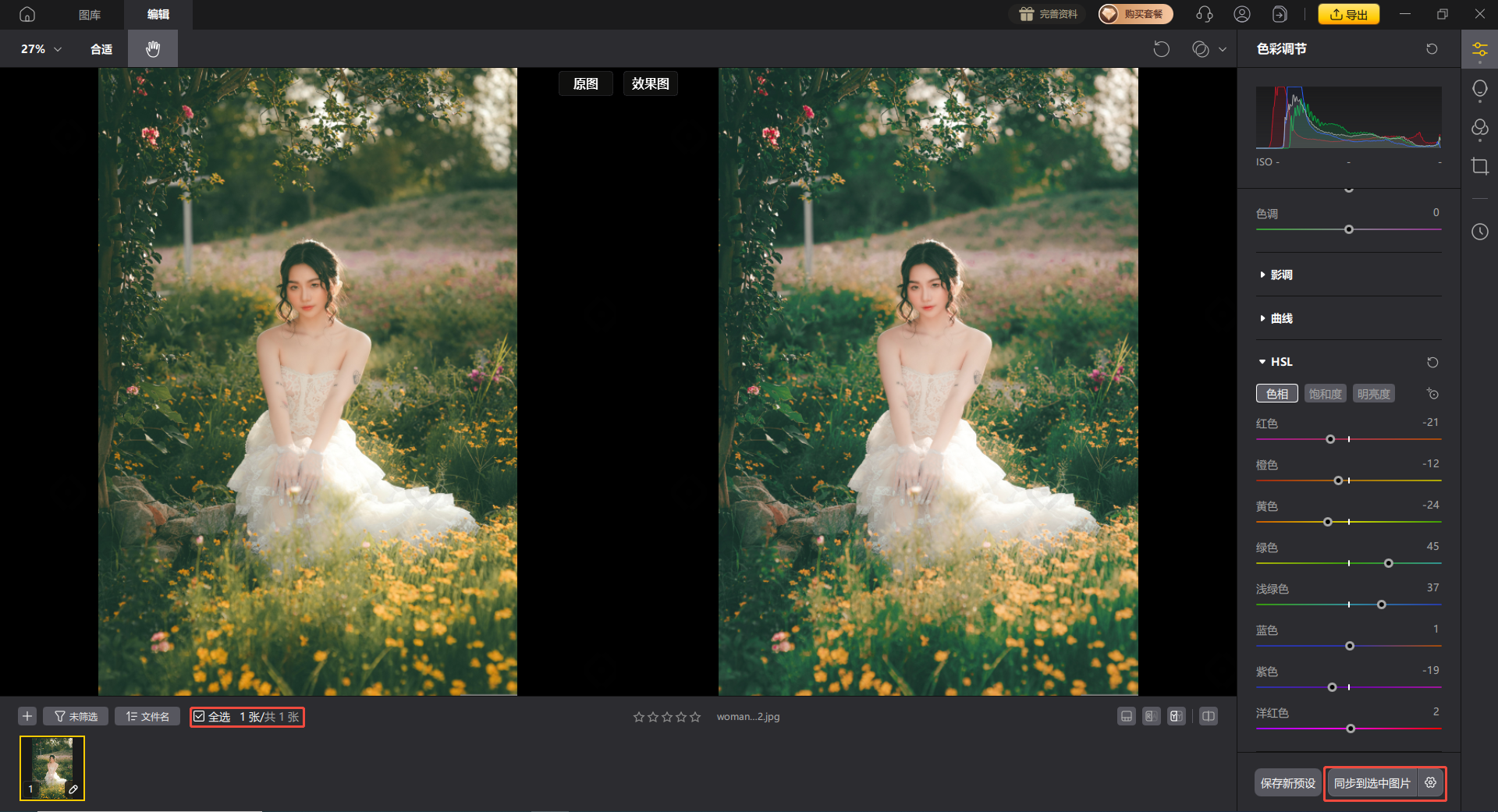Select the hand pan tool
Image resolution: width=1498 pixels, height=812 pixels.
[153, 49]
